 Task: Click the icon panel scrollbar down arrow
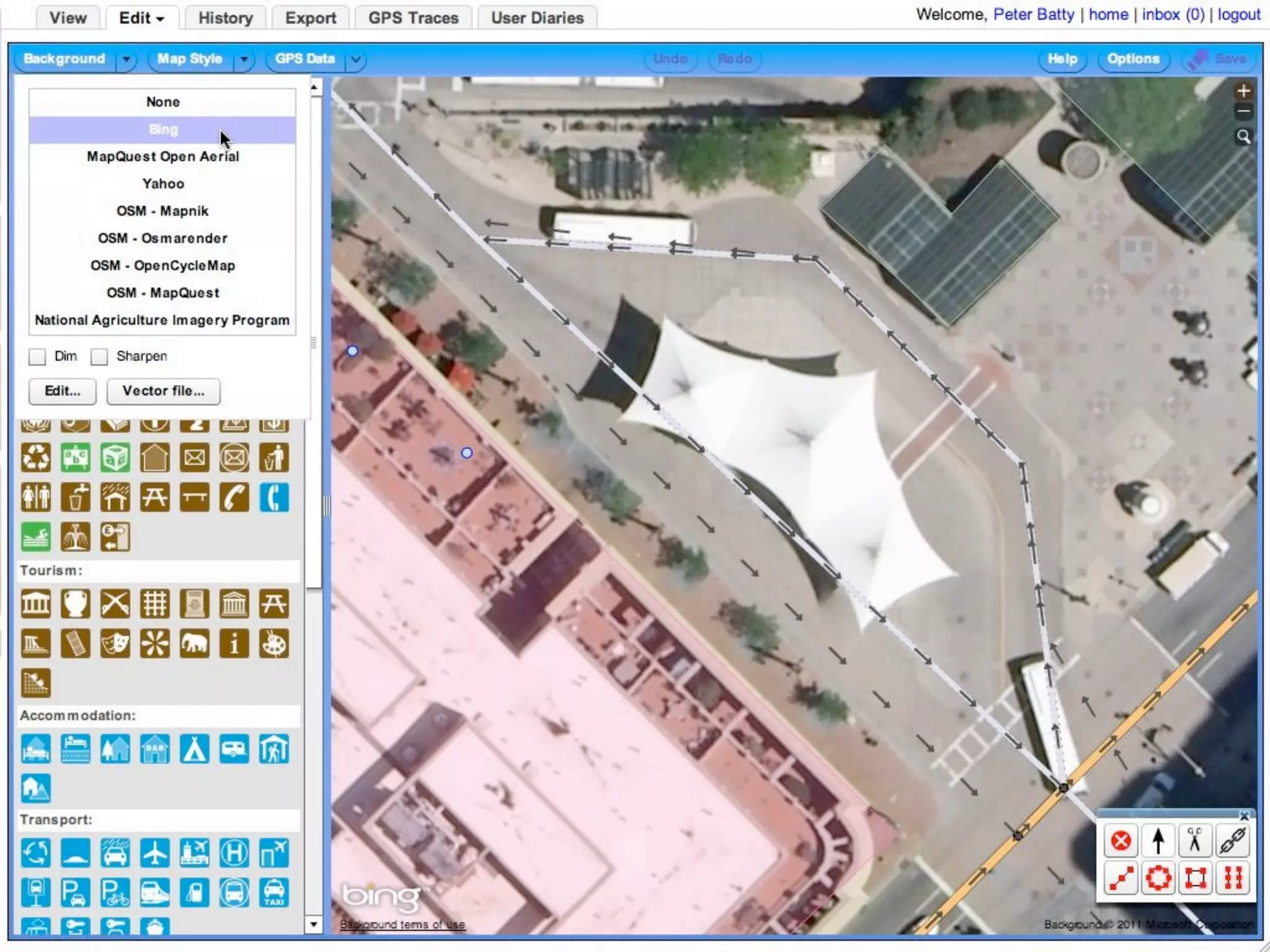[x=314, y=925]
